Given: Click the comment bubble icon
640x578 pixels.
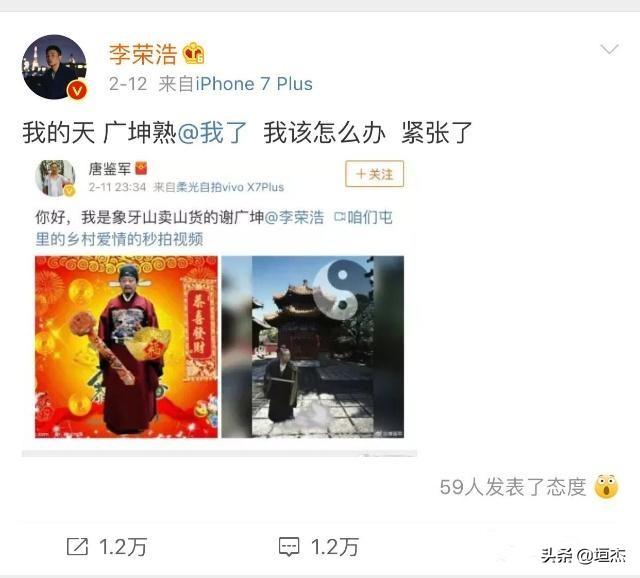Looking at the screenshot, I should point(289,547).
